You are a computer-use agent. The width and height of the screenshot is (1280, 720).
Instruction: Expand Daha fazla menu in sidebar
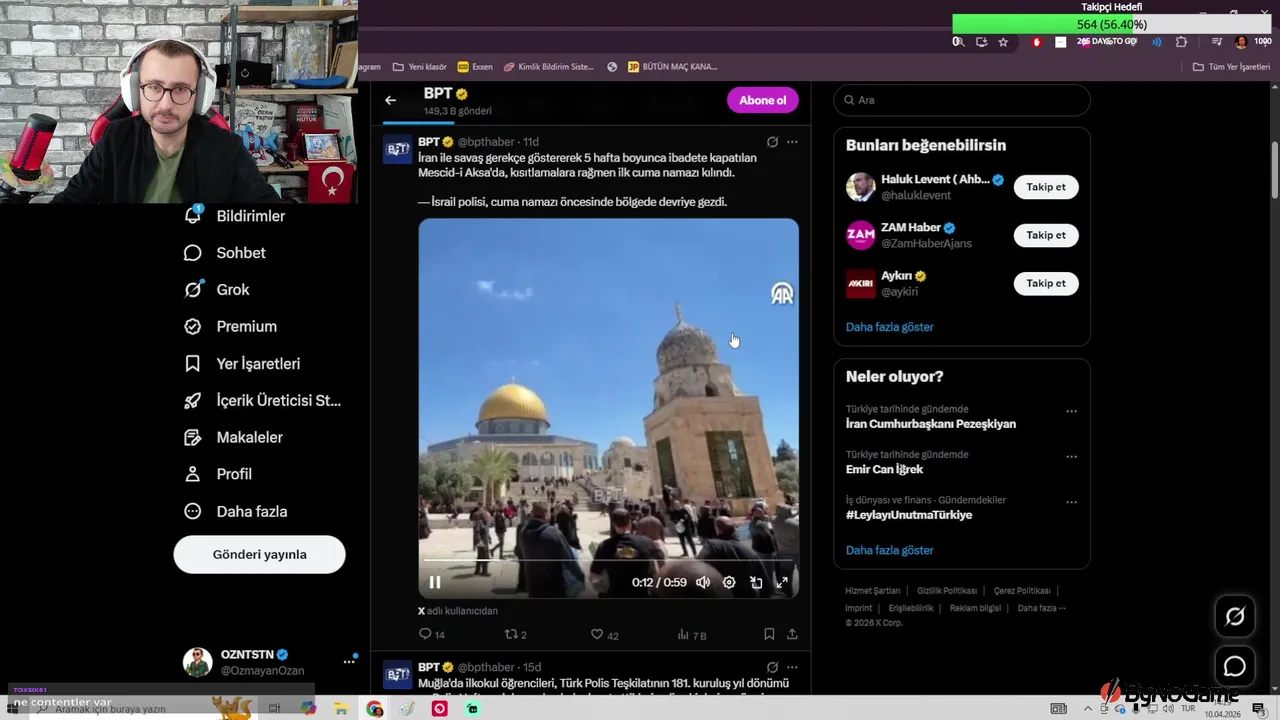235,511
